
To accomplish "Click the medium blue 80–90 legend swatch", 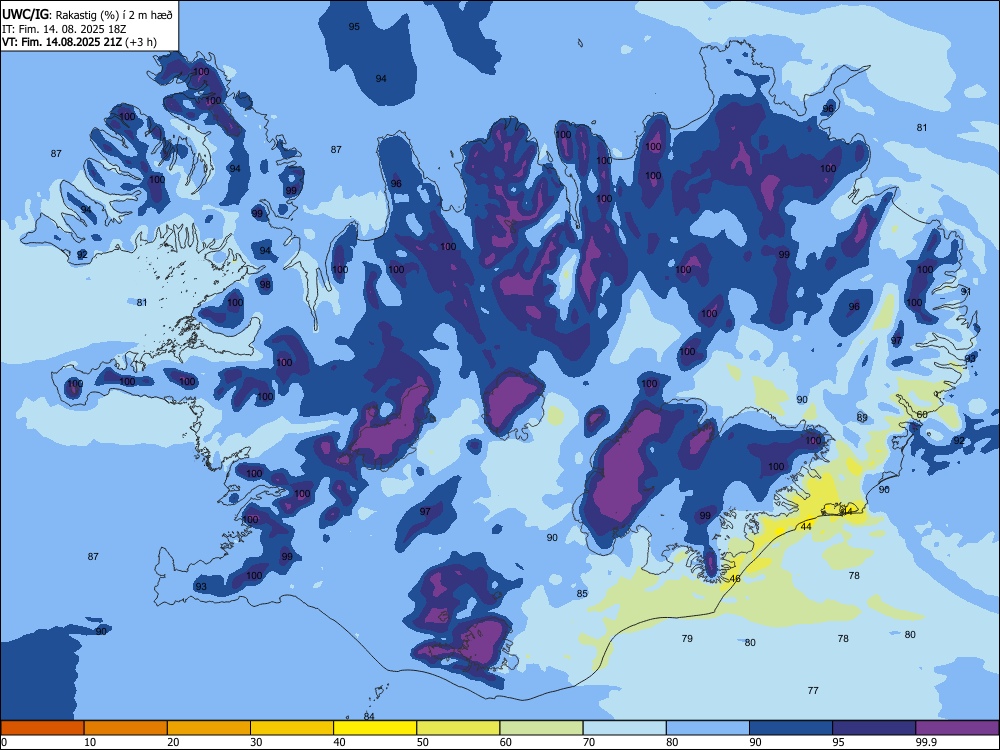I will coord(708,728).
